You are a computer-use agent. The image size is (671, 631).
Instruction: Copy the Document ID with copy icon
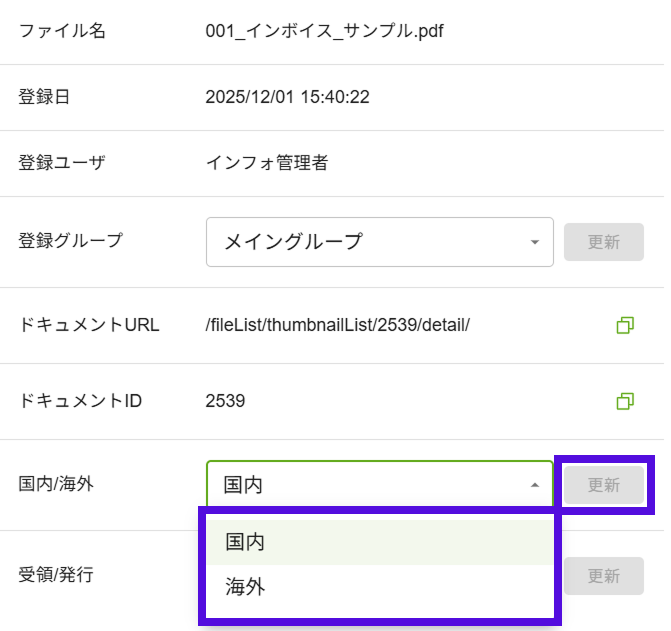[625, 401]
